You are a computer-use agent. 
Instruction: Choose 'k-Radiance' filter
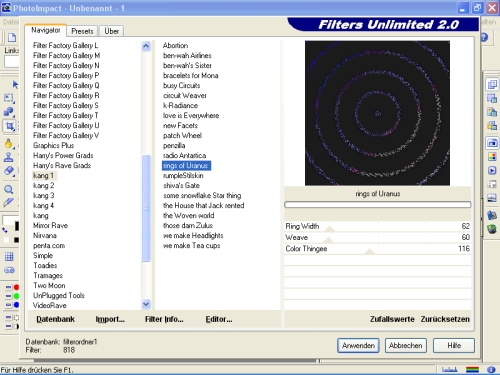180,105
